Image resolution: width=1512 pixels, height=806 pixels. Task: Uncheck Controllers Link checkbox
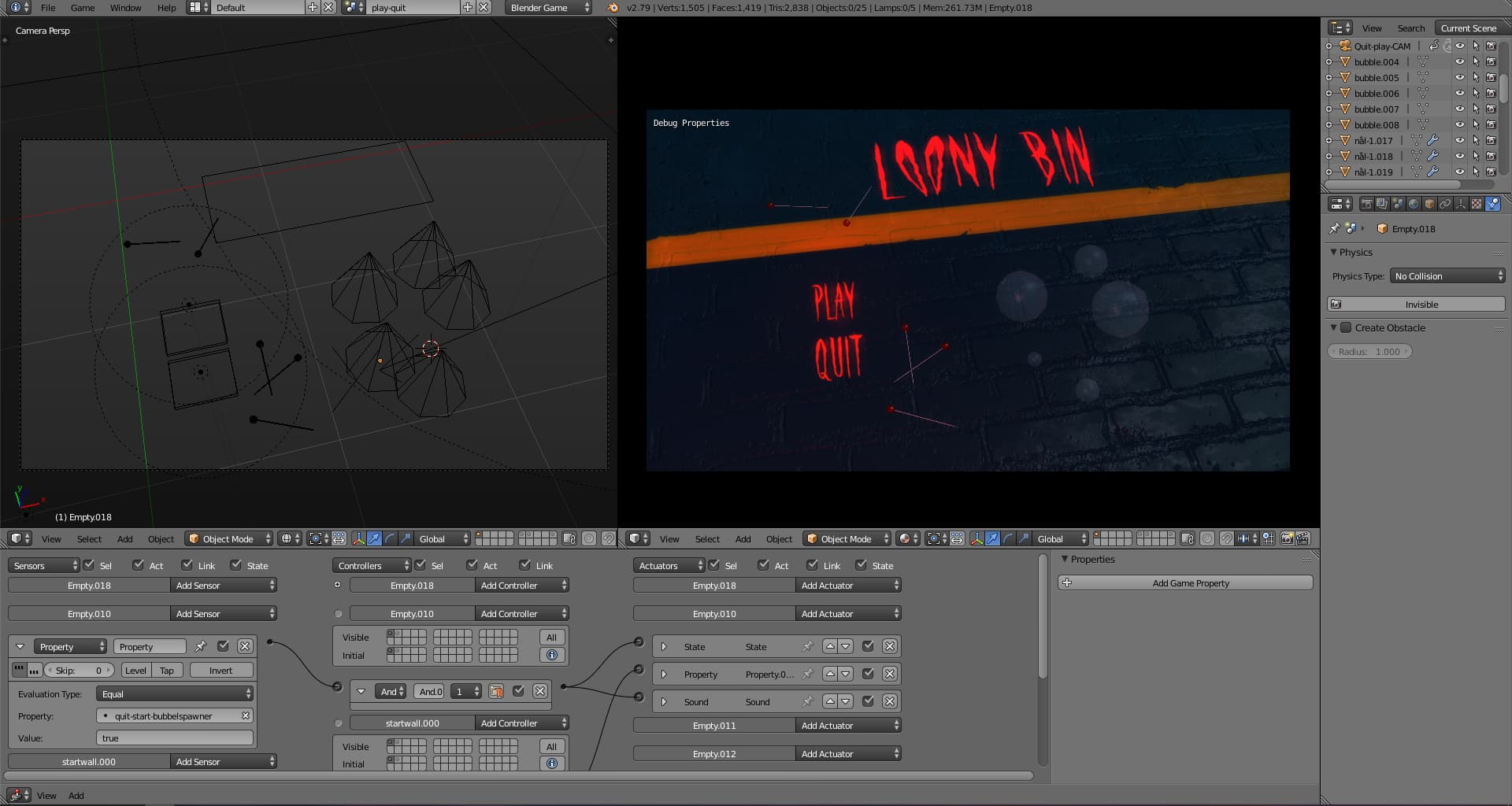pyautogui.click(x=525, y=564)
